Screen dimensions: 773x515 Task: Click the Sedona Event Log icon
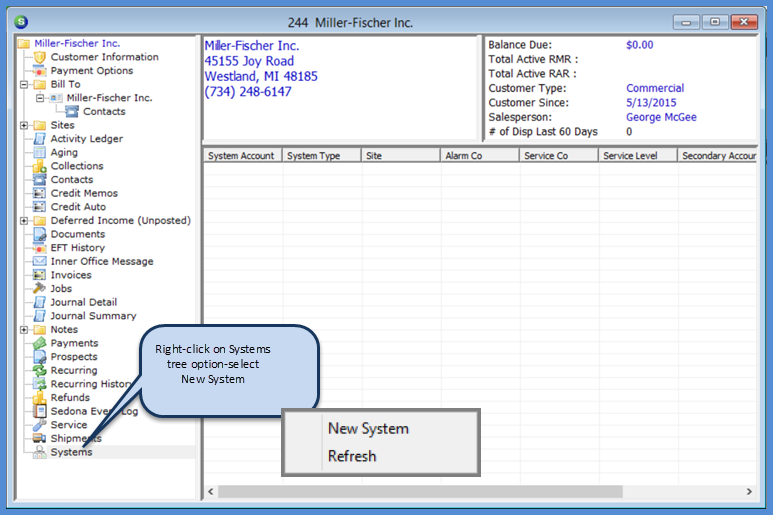39,411
